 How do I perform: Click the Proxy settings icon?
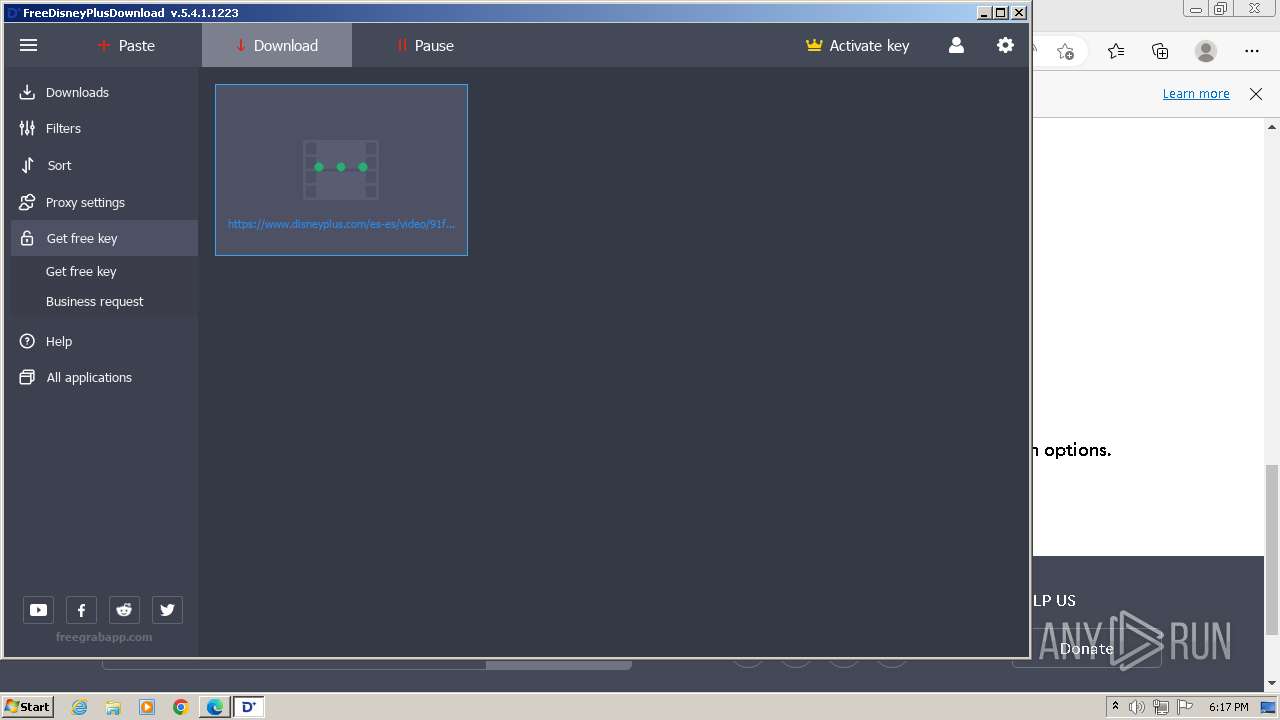(x=27, y=202)
